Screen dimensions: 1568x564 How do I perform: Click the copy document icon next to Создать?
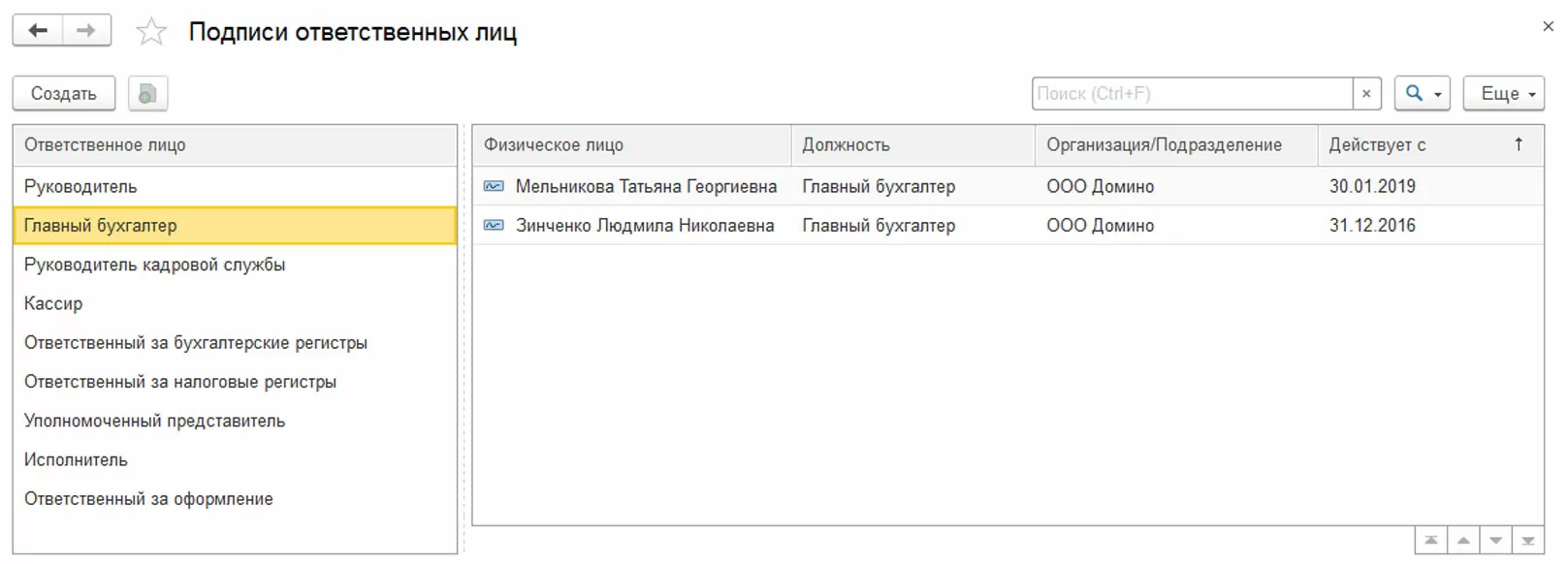[147, 94]
